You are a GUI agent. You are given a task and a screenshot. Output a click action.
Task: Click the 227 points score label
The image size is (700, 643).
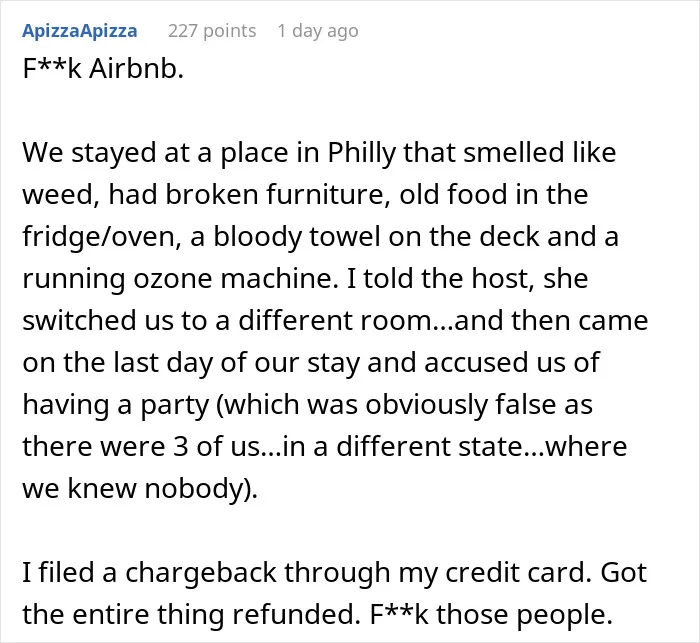[x=212, y=31]
